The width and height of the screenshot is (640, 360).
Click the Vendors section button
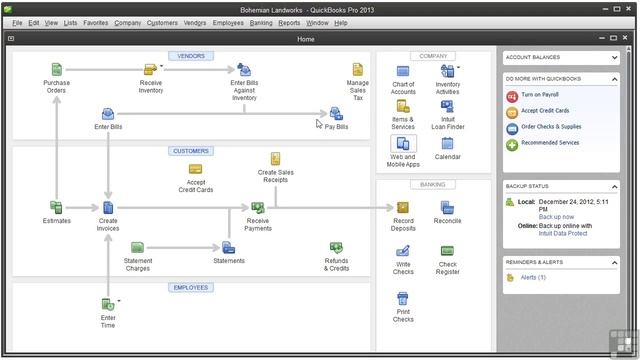191,56
